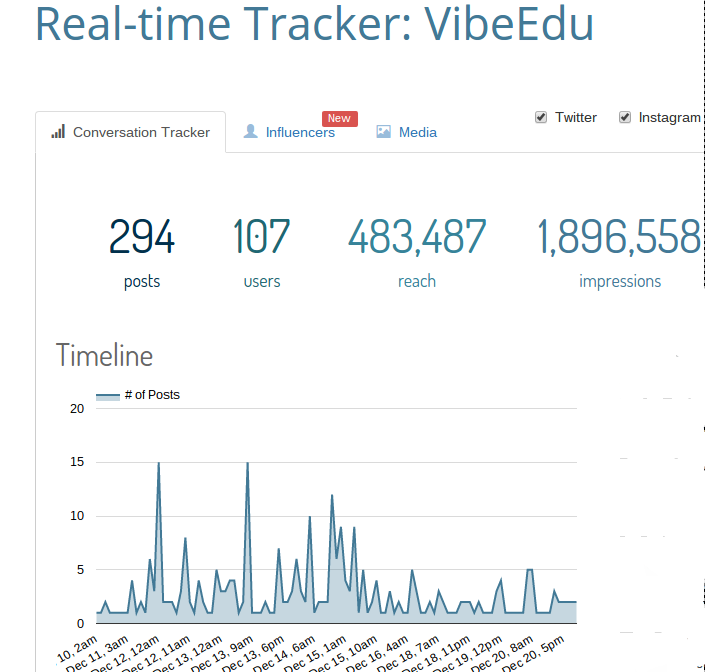Click the 483,487 reach number

point(417,237)
